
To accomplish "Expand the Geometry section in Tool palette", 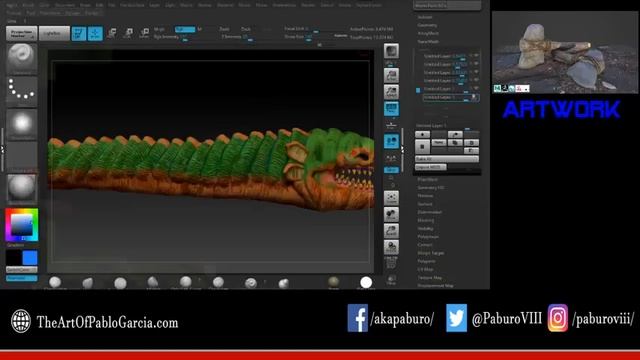I will [x=427, y=25].
